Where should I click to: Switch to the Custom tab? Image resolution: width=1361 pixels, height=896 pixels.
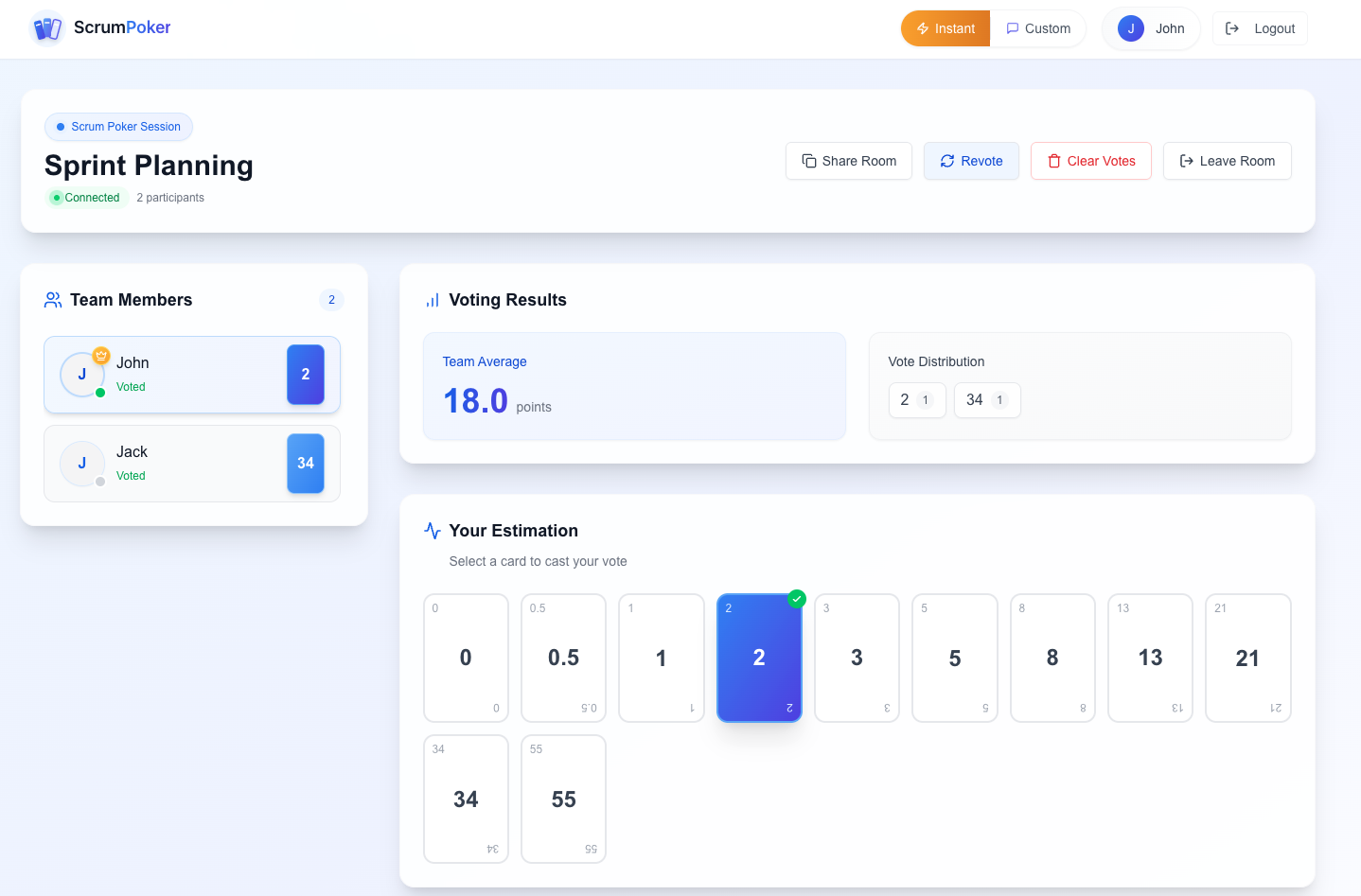coord(1038,28)
